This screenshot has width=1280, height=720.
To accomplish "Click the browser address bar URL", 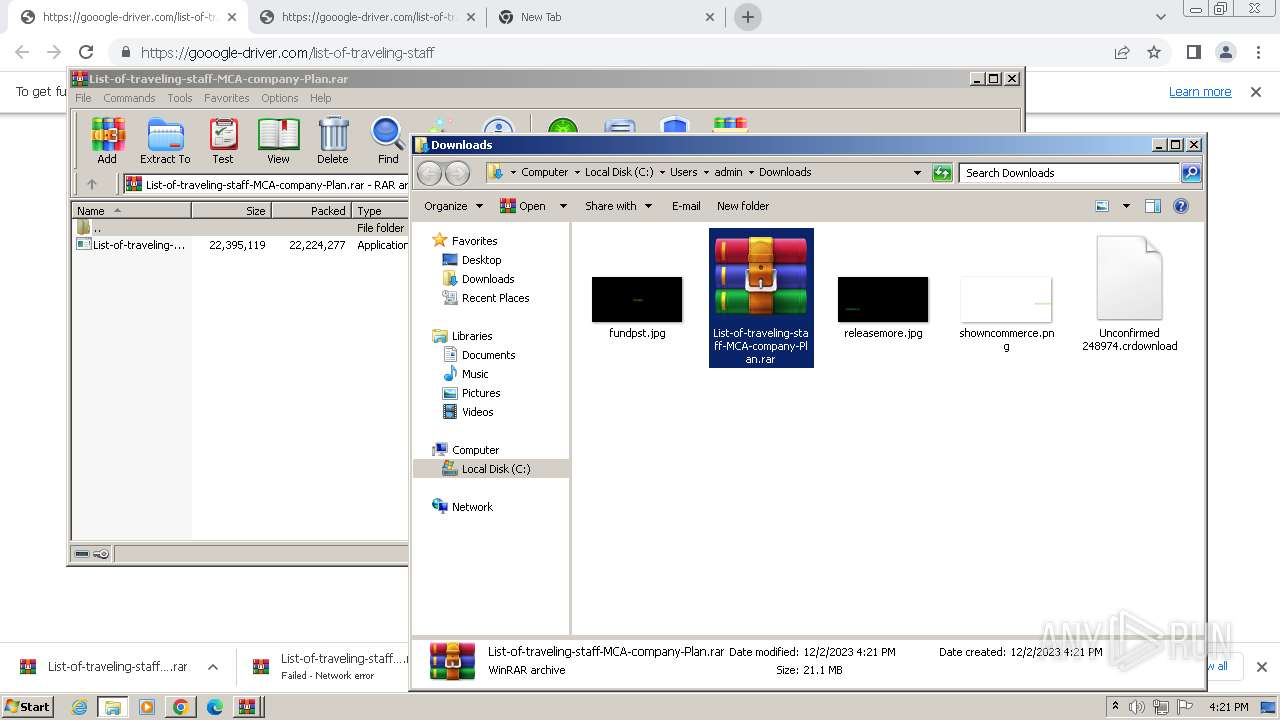I will pyautogui.click(x=288, y=52).
